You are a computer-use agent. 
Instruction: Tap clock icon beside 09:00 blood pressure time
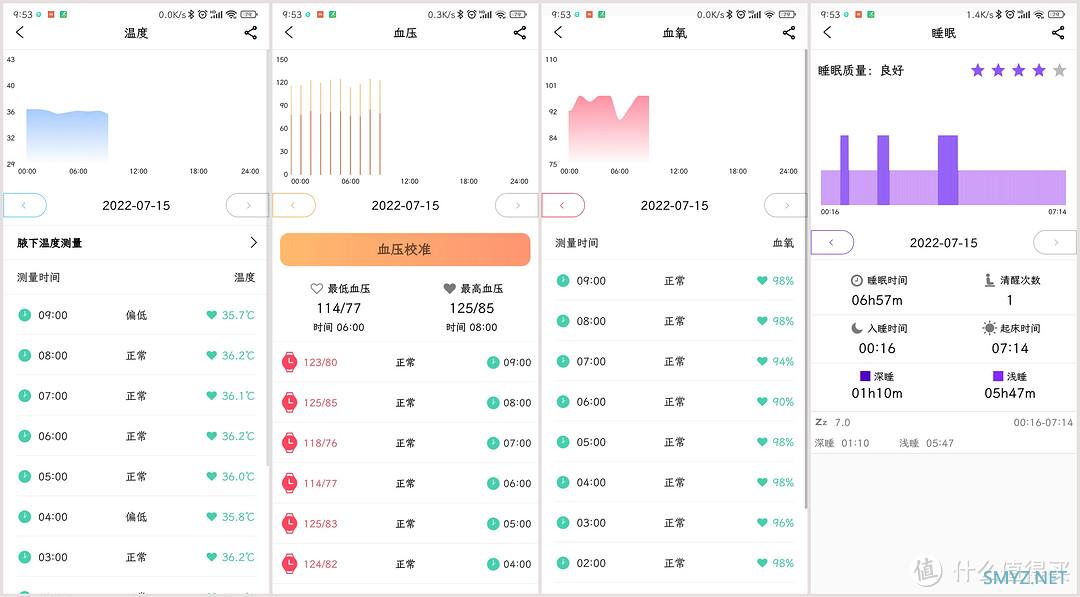pos(493,362)
